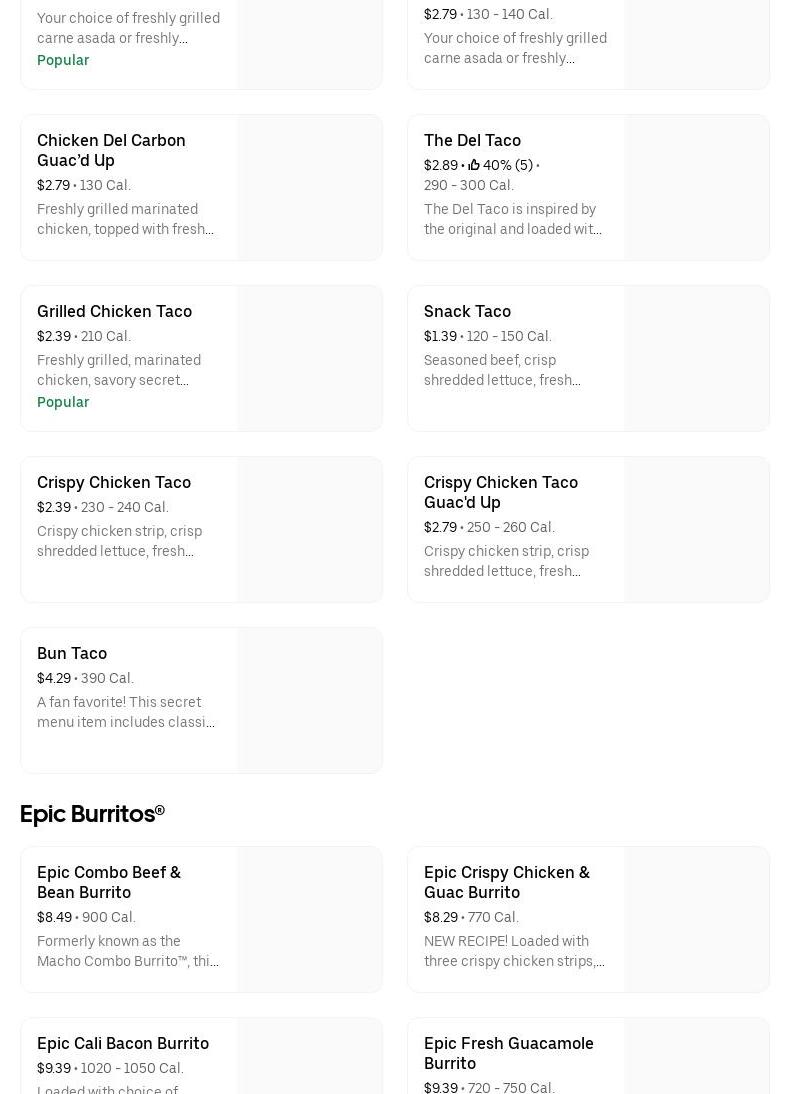Open the Chicken Del Carbon Guac'd Up item
This screenshot has width=804, height=1094.
click(x=111, y=150)
